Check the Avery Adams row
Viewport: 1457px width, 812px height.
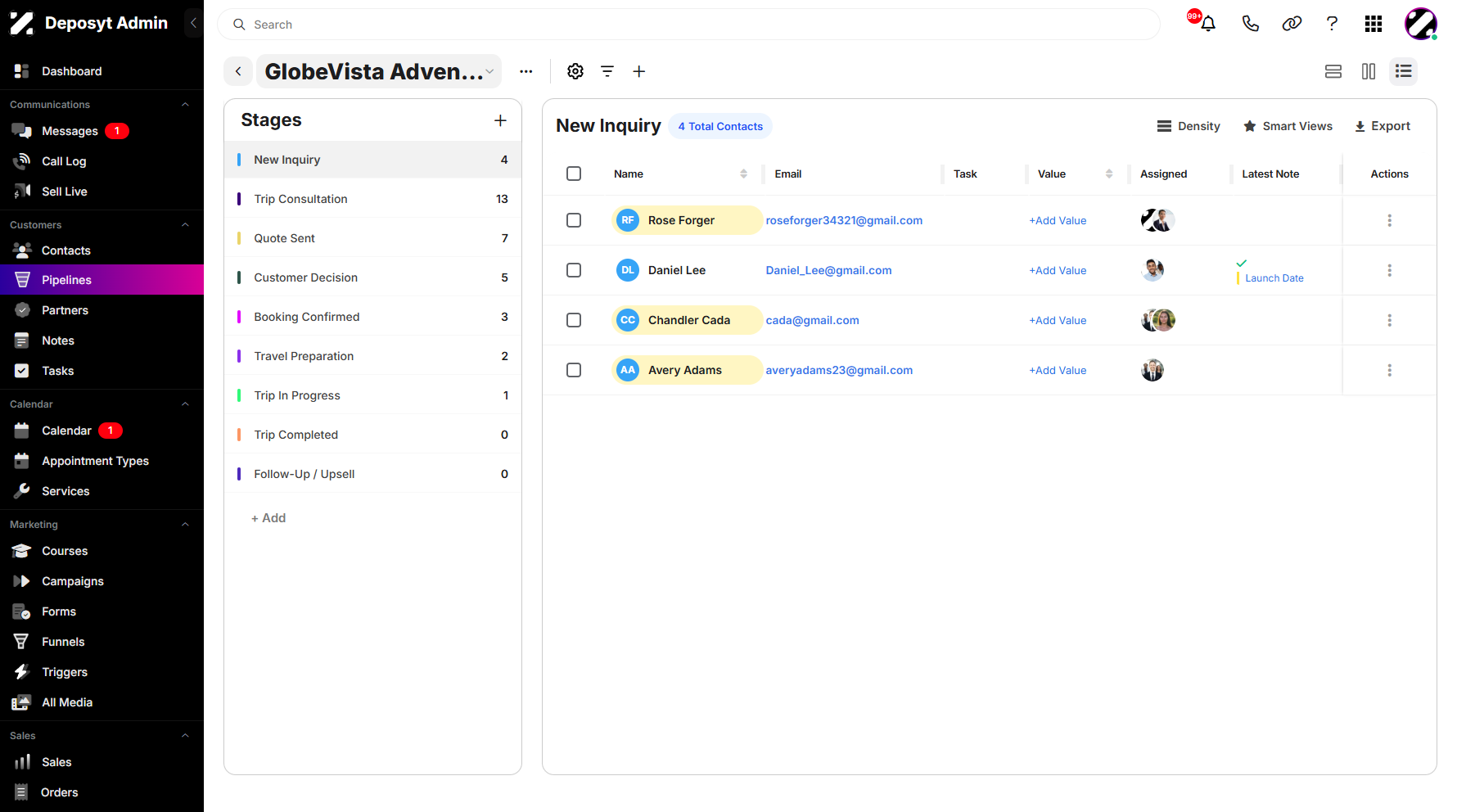pos(574,370)
